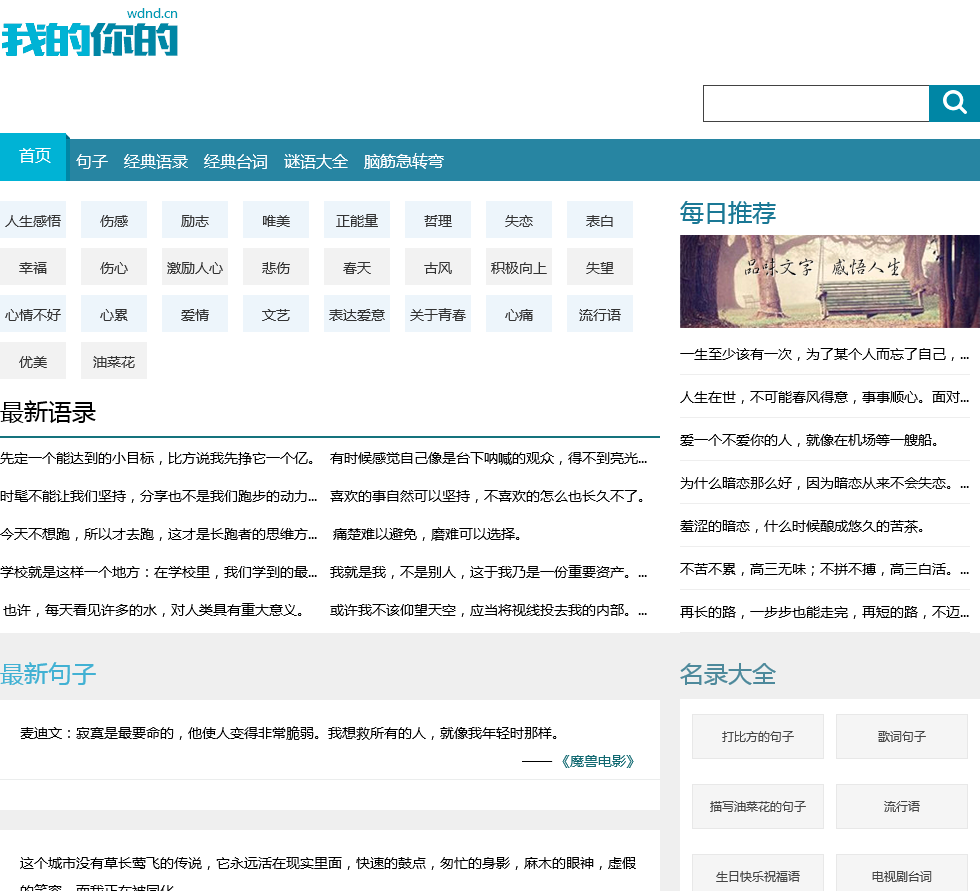Image resolution: width=980 pixels, height=891 pixels.
Task: Open quote 痛楚难以避免，磨难可以选择
Action: tap(427, 534)
